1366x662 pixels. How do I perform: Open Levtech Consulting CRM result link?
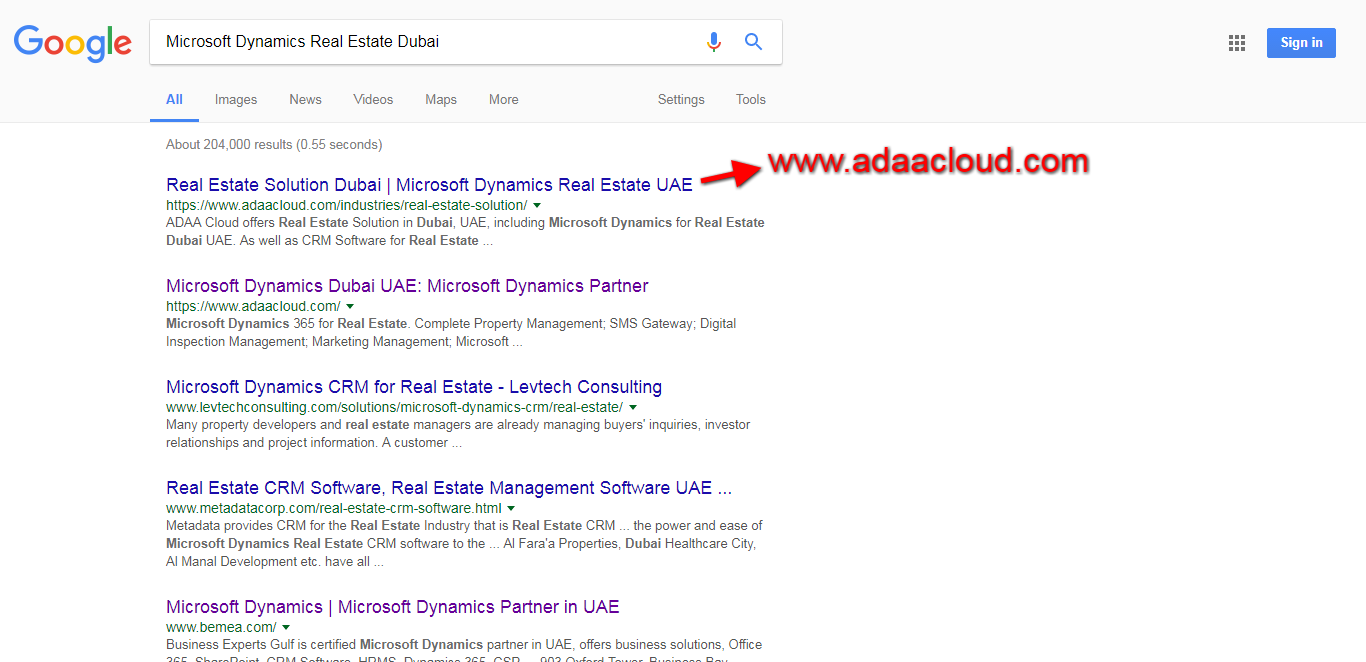pos(414,387)
